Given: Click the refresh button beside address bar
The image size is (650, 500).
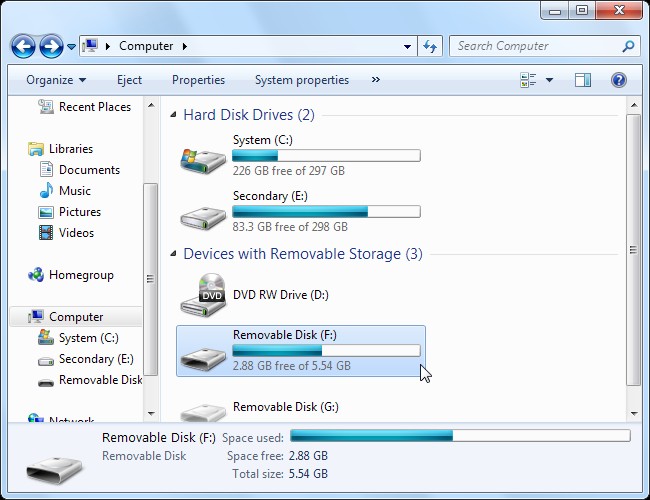Looking at the screenshot, I should click(429, 46).
